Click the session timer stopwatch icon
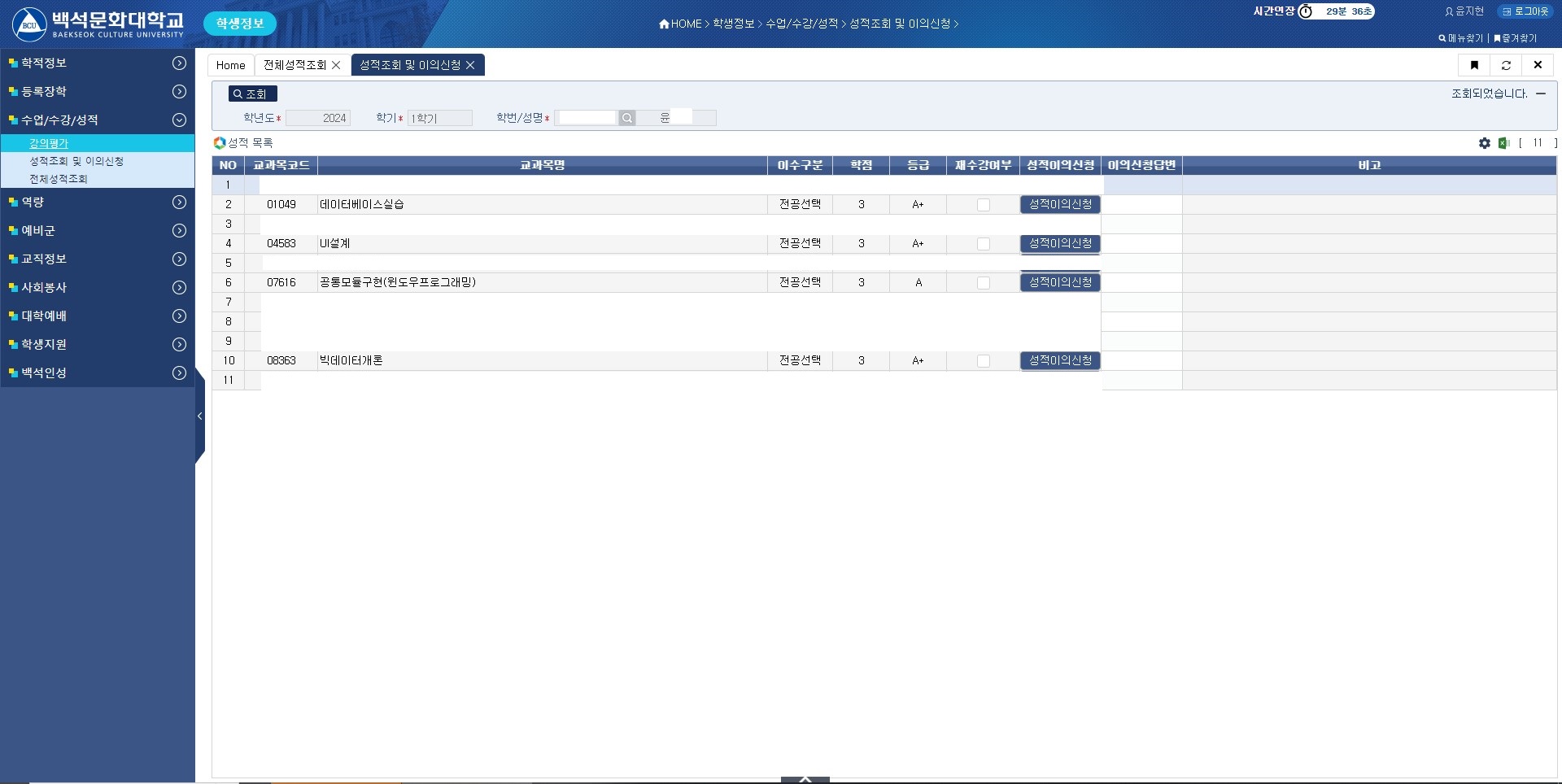This screenshot has width=1562, height=784. pos(1306,11)
